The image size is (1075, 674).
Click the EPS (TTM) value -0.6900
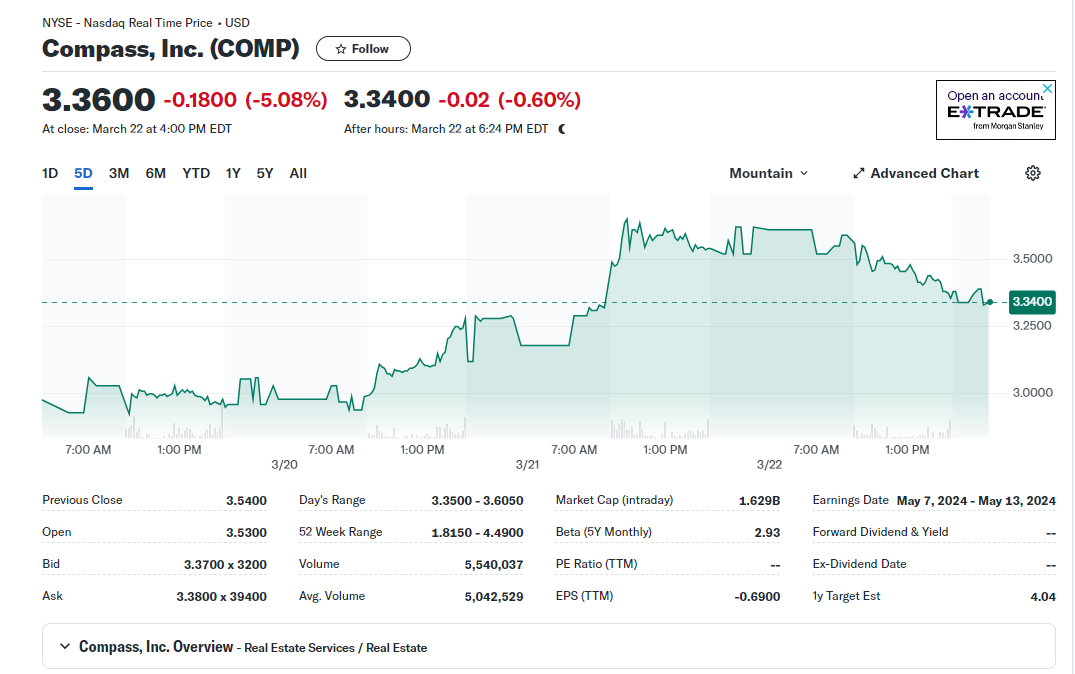click(757, 597)
